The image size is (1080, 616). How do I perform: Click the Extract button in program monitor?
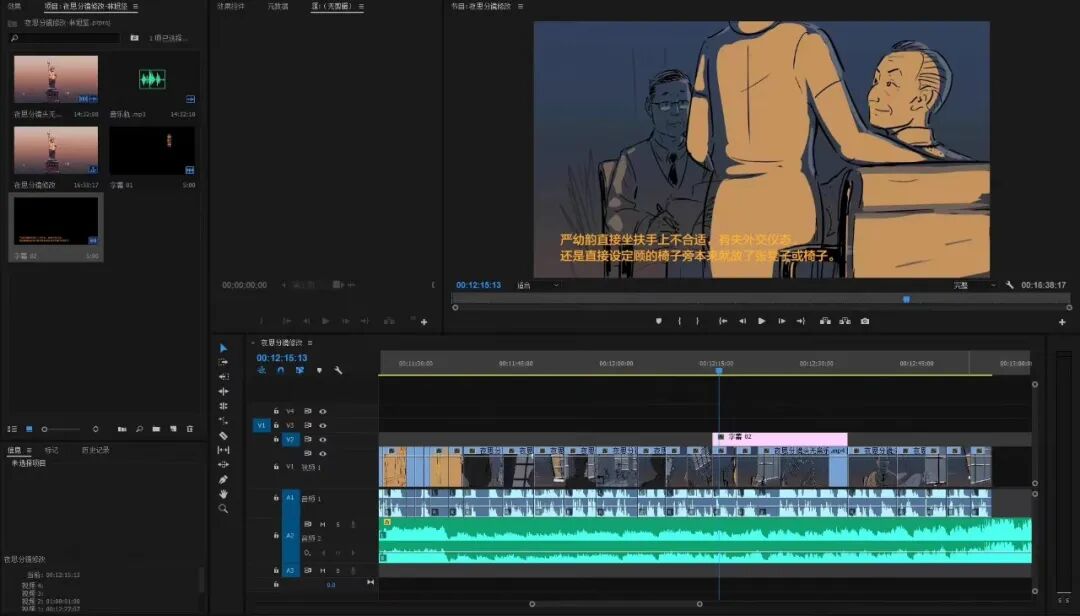pyautogui.click(x=845, y=321)
